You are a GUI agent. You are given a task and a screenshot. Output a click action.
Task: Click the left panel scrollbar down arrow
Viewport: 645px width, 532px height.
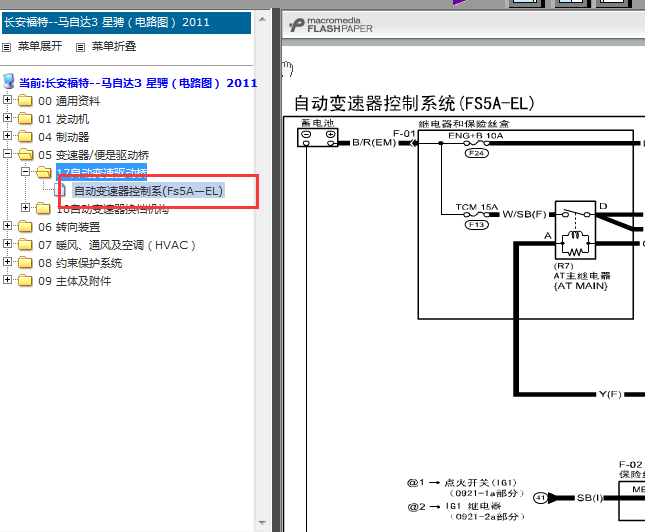262,523
